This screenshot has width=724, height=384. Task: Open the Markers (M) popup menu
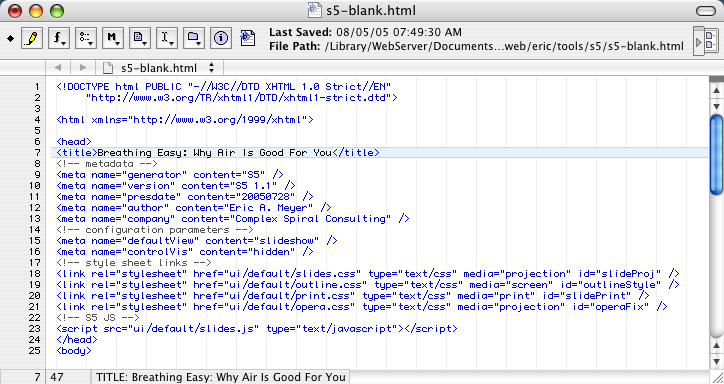coord(113,38)
